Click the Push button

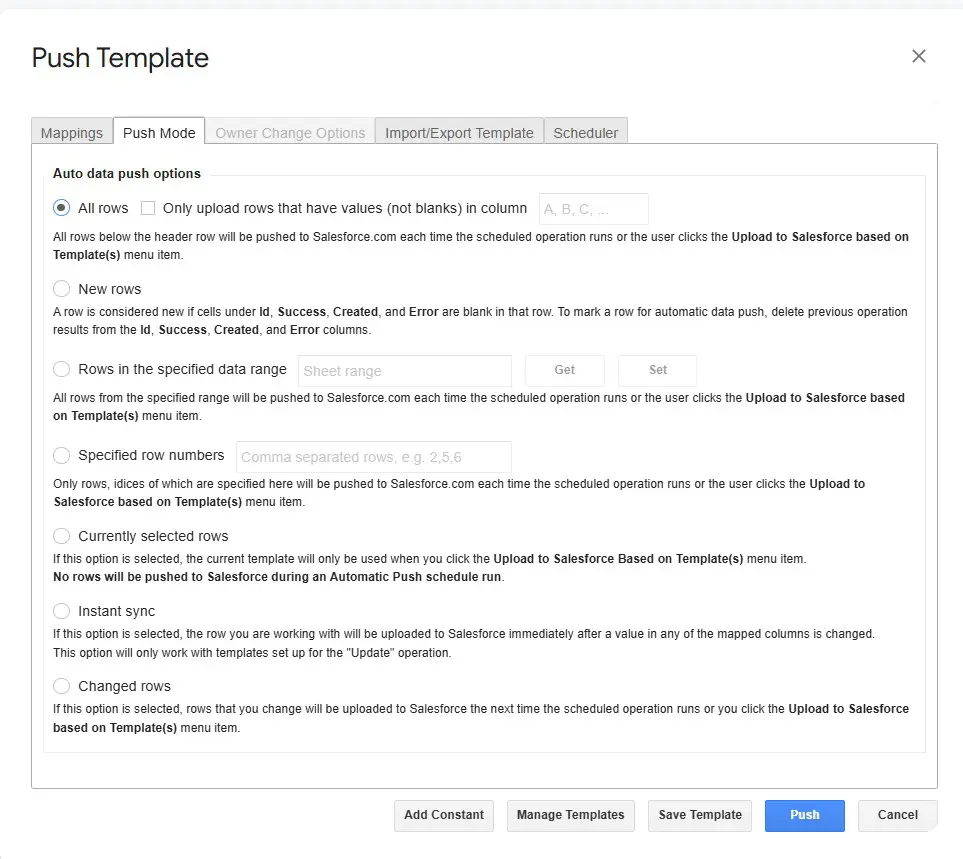(804, 815)
